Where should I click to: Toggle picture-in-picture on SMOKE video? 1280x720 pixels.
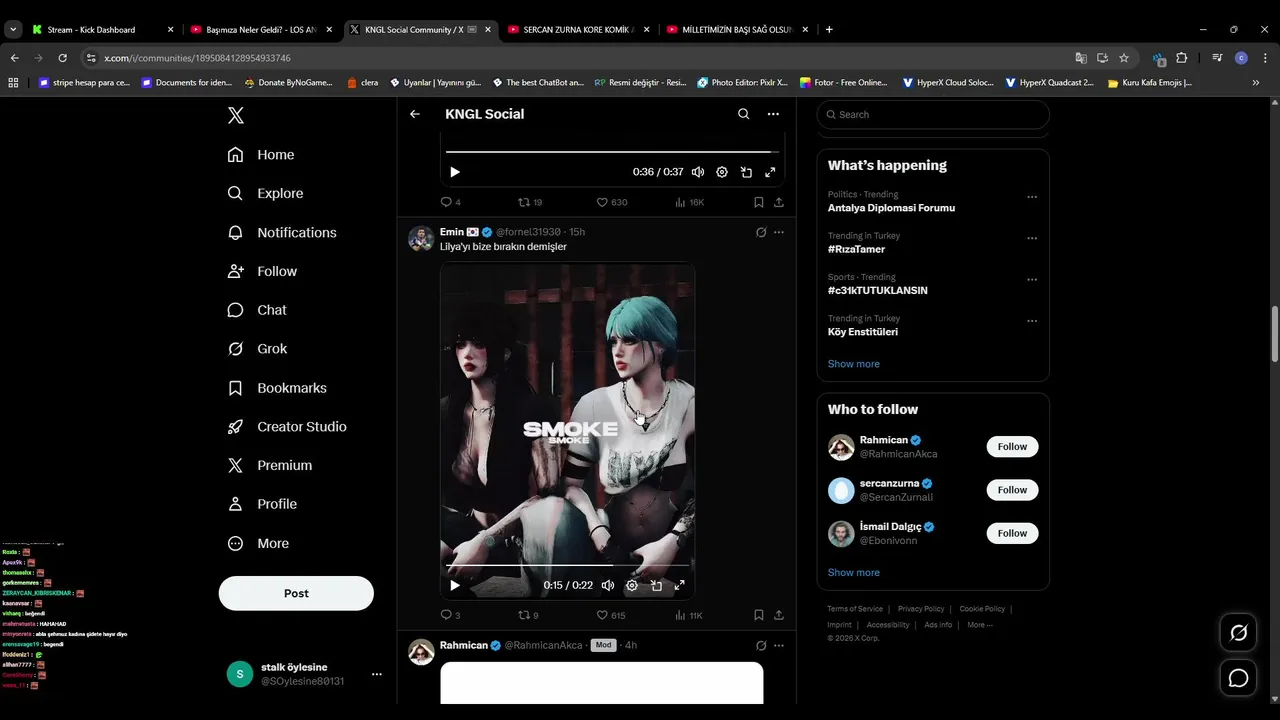click(656, 585)
